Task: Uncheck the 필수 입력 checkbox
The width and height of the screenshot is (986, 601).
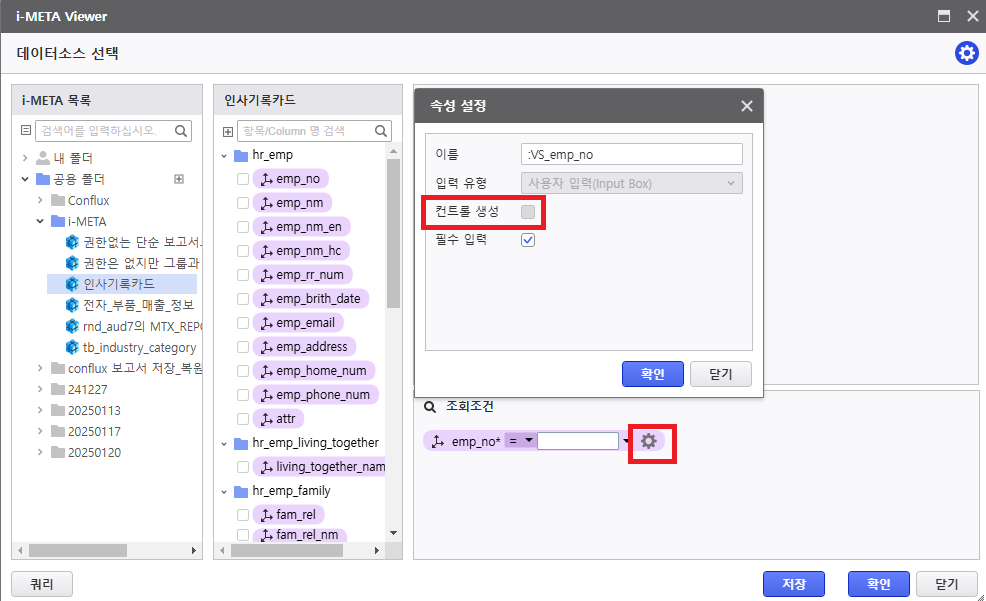Action: click(528, 240)
